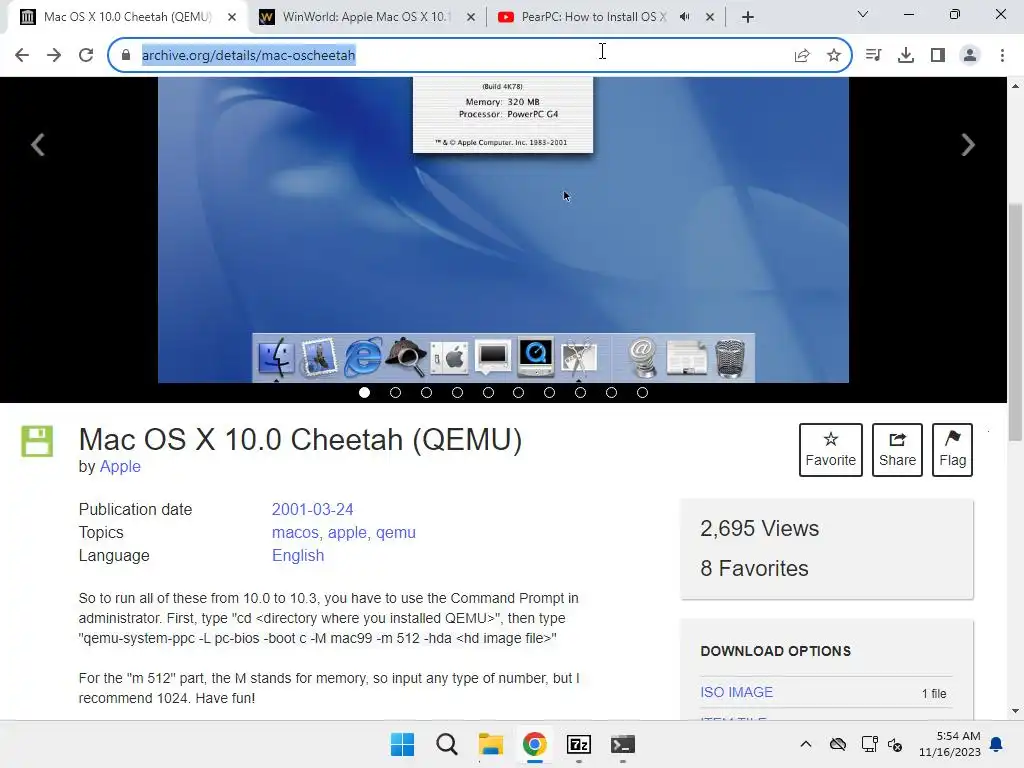Open the English language link
The image size is (1024, 768).
[x=298, y=555]
